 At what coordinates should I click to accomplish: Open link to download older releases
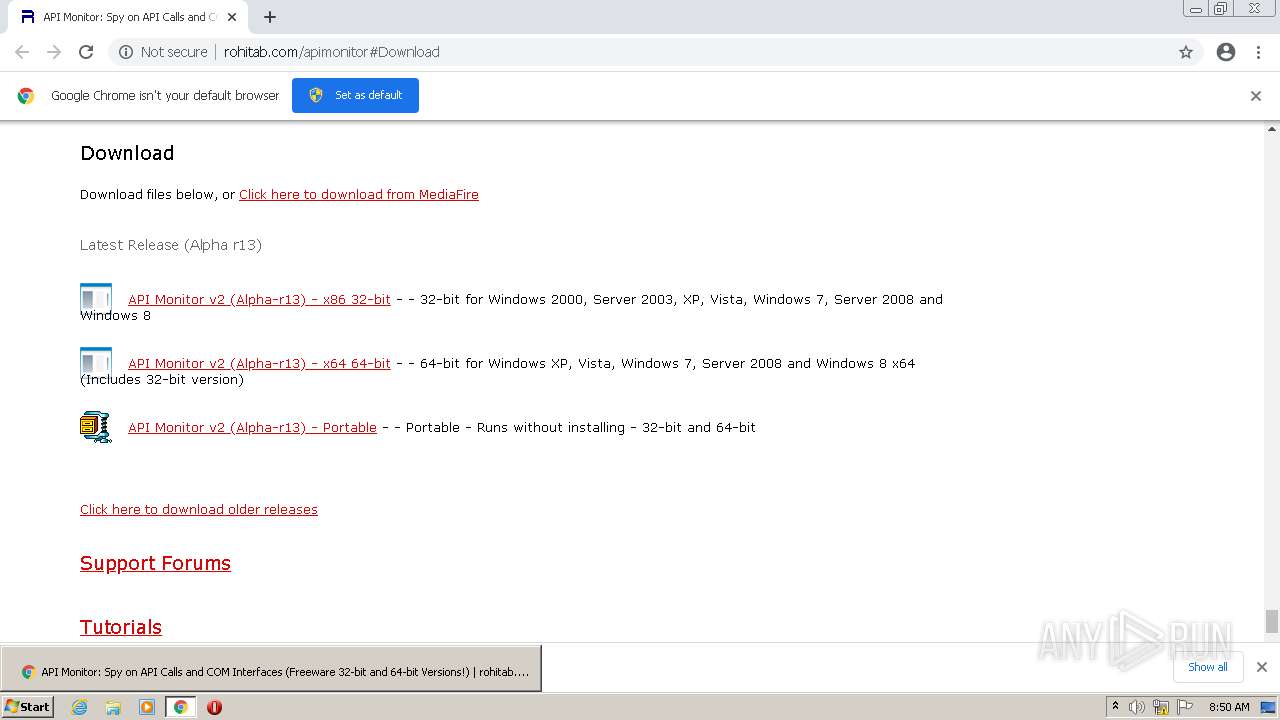(199, 510)
